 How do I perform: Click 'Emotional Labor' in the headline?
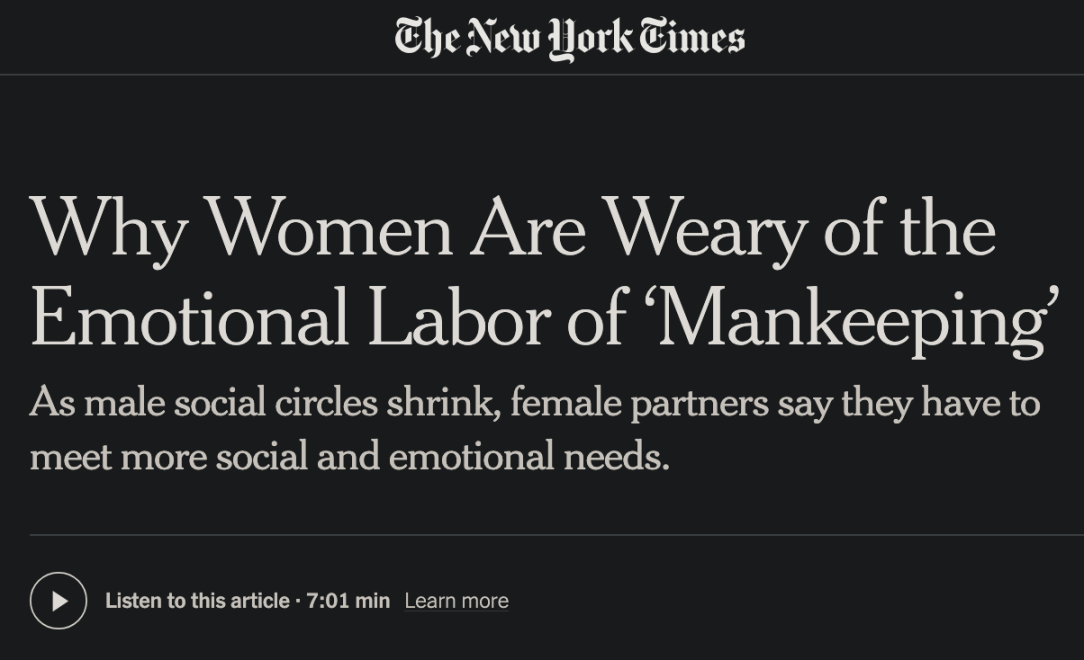pos(290,318)
